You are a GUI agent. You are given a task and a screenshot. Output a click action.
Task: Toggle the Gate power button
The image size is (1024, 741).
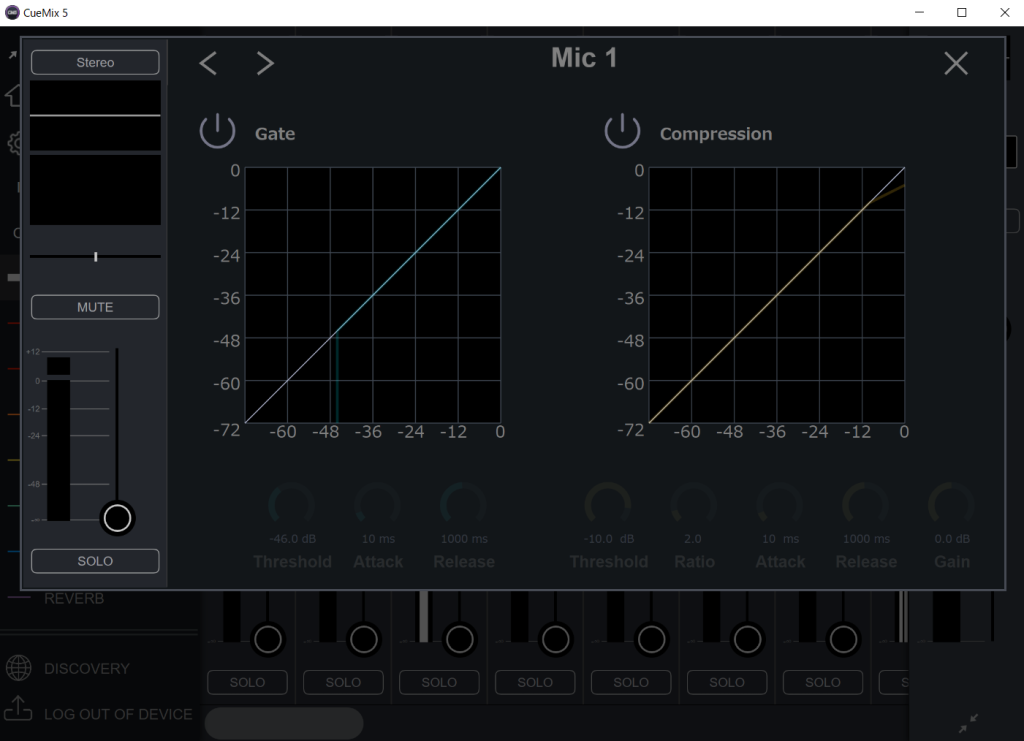click(217, 132)
